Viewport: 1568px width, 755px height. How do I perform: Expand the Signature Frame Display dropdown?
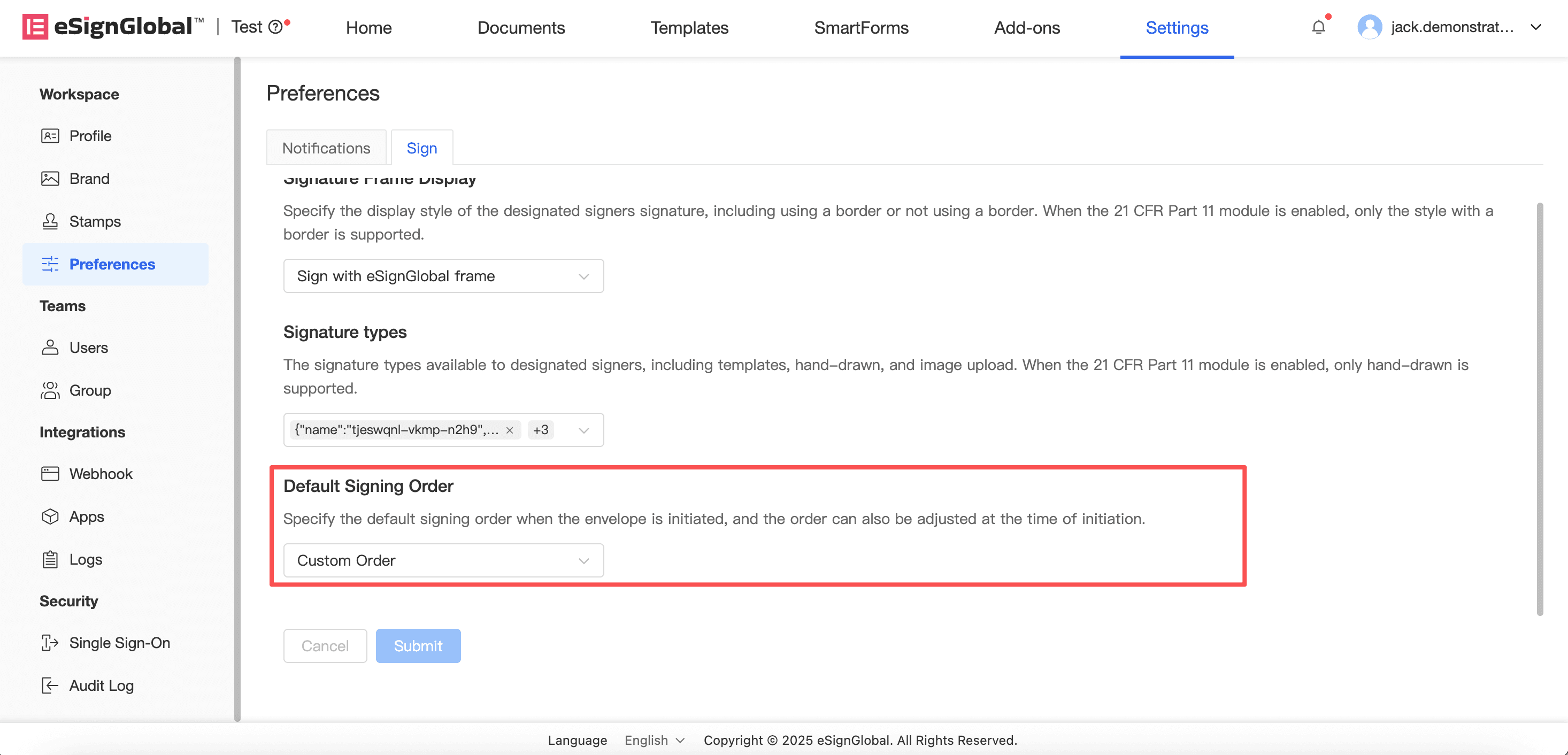(443, 276)
